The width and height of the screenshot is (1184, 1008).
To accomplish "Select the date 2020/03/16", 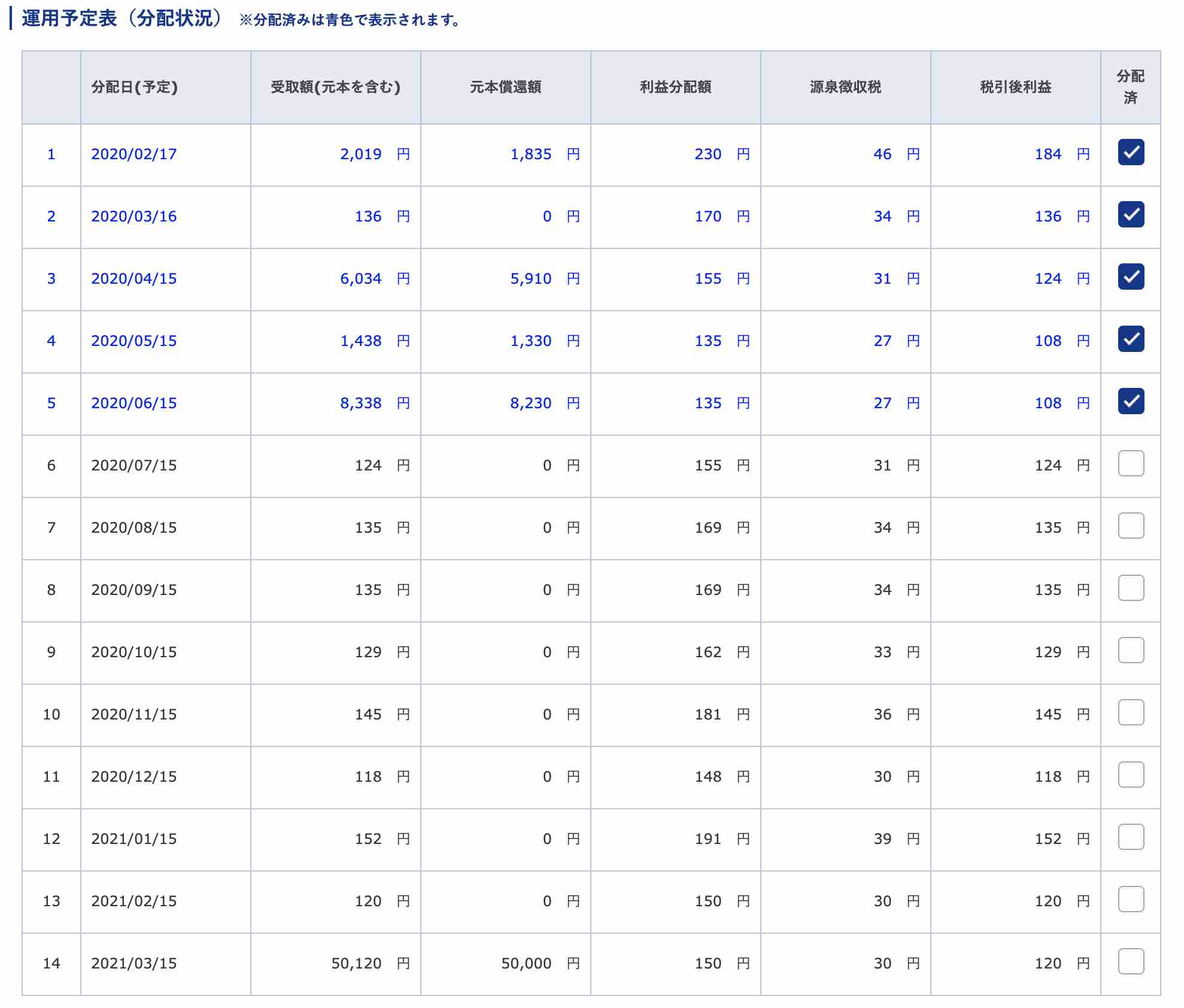I will [134, 217].
